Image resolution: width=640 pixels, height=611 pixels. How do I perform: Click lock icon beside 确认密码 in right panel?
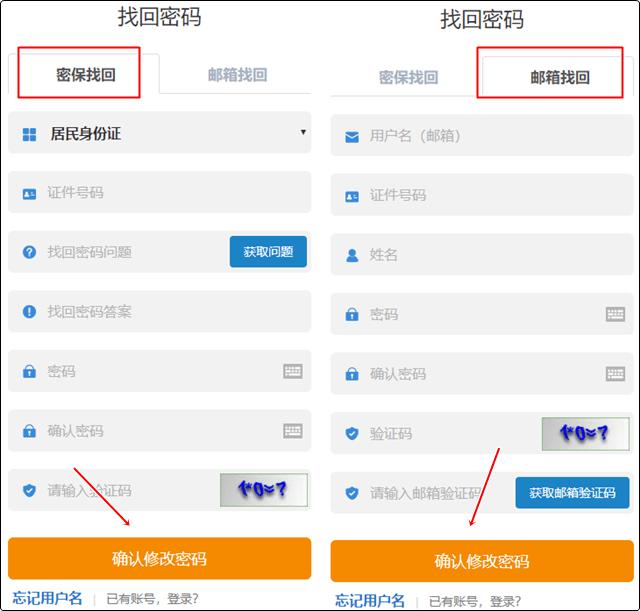(352, 374)
